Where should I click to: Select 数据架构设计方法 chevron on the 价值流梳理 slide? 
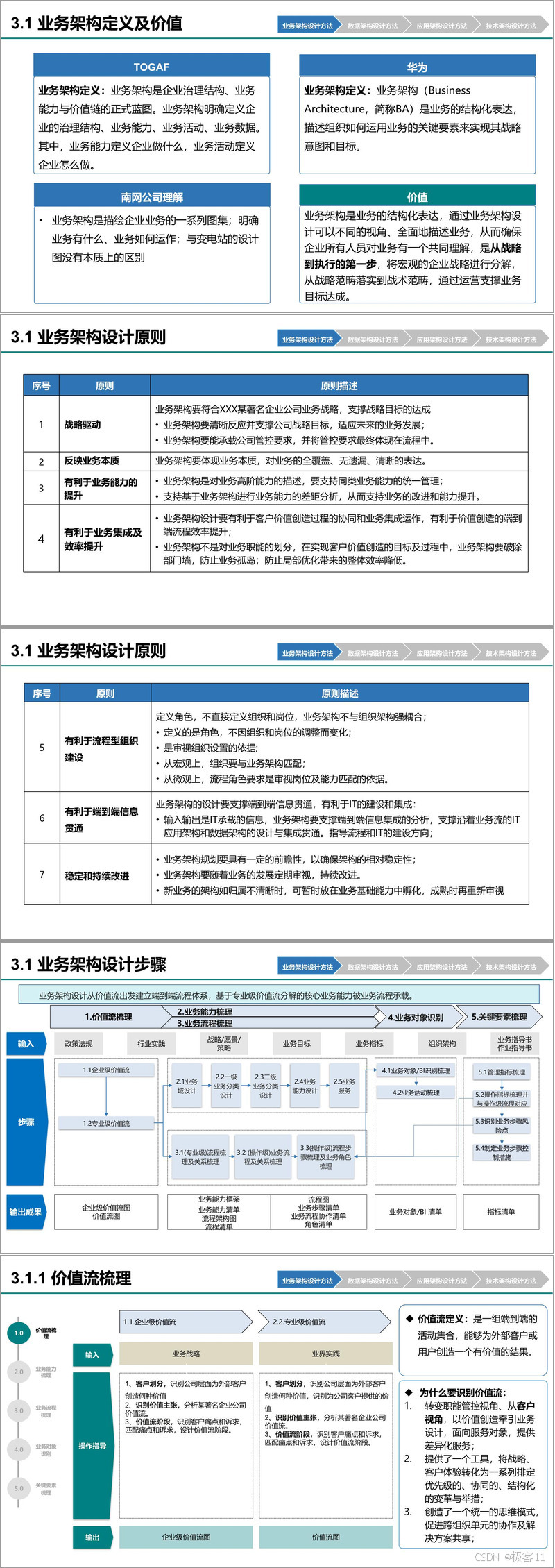click(x=373, y=1281)
